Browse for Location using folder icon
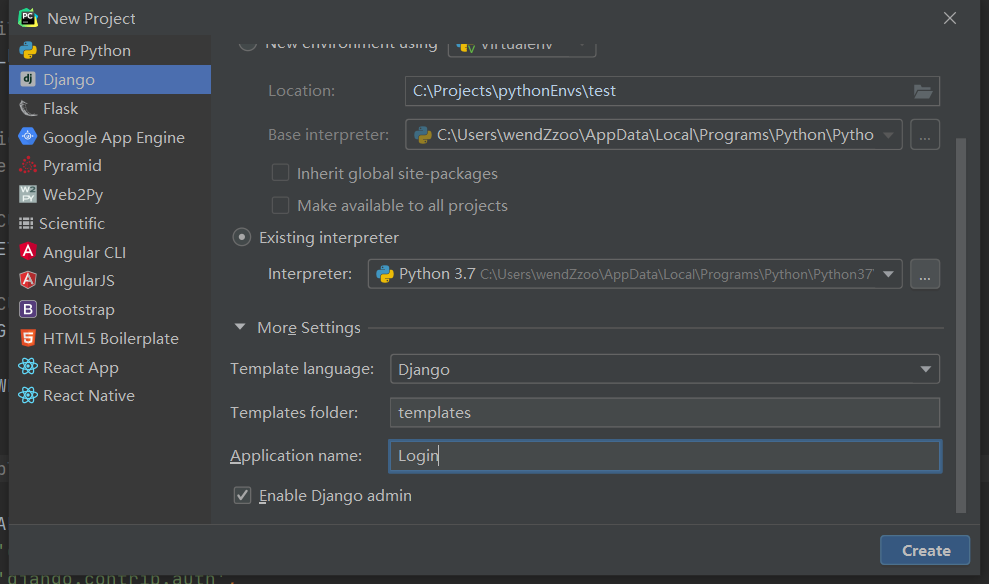 (923, 91)
